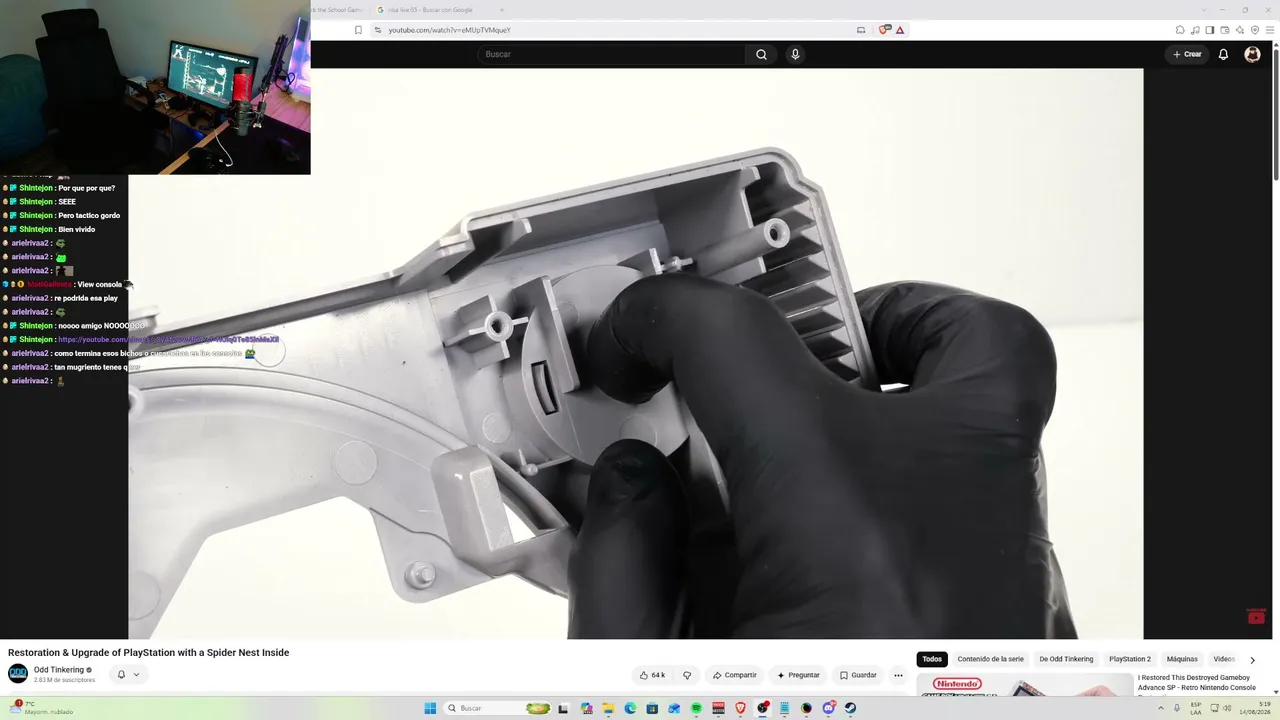Open the media control music-note icon
The height and width of the screenshot is (720, 1280).
pyautogui.click(x=1195, y=30)
